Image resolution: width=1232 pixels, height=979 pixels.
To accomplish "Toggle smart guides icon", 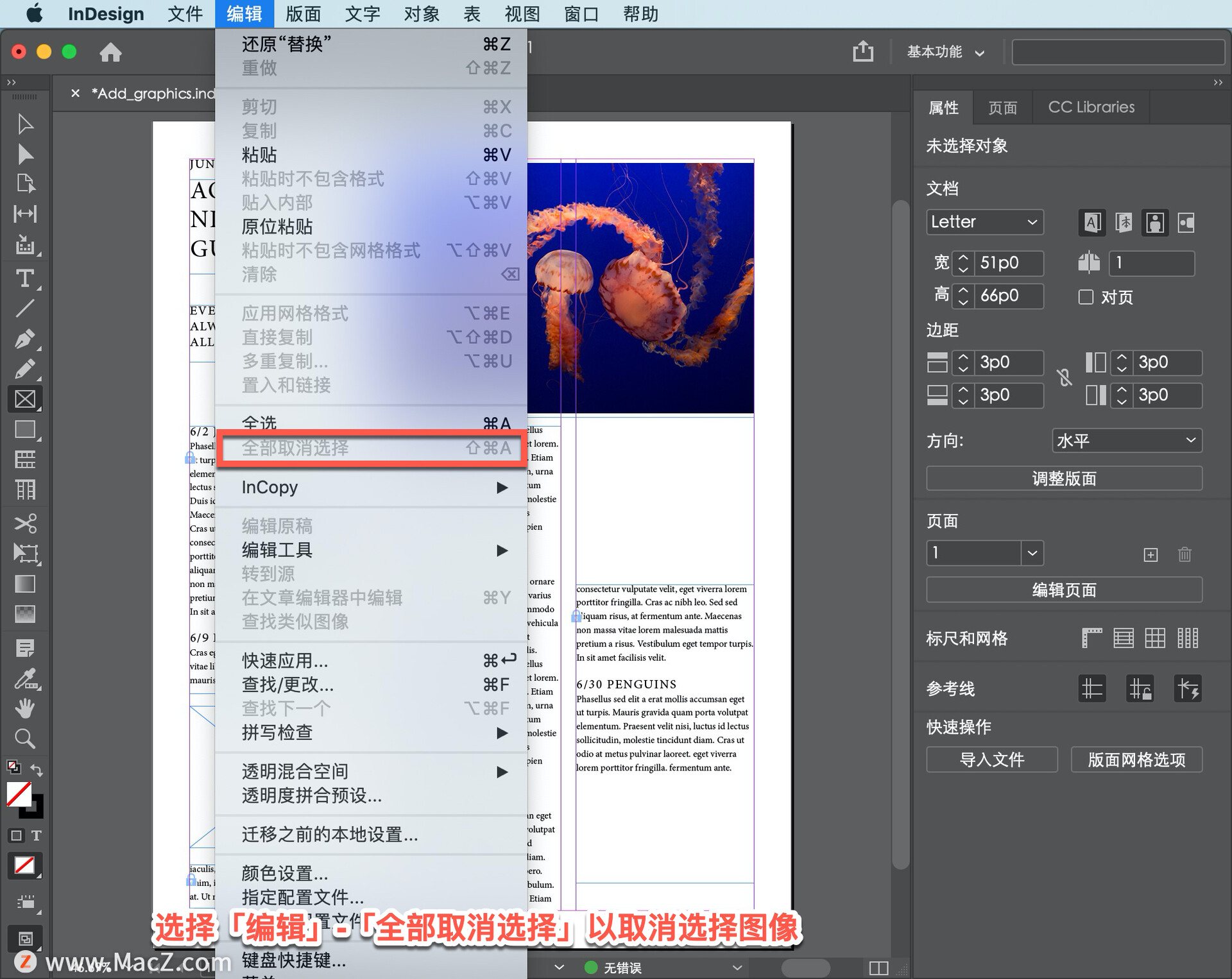I will [1188, 688].
